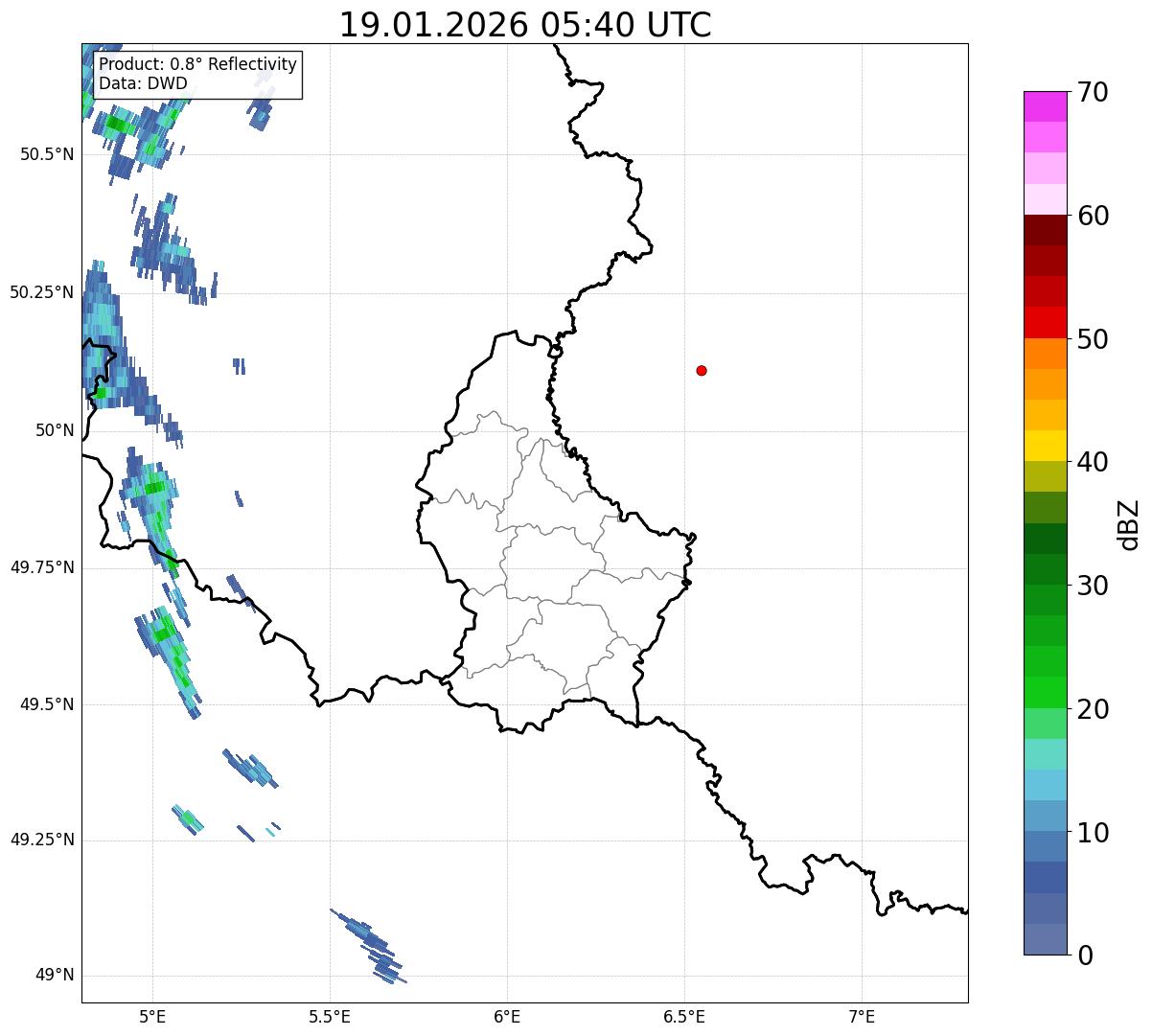Click the 49°N latitude label
Viewport: 1152px width, 1036px height.
click(55, 976)
